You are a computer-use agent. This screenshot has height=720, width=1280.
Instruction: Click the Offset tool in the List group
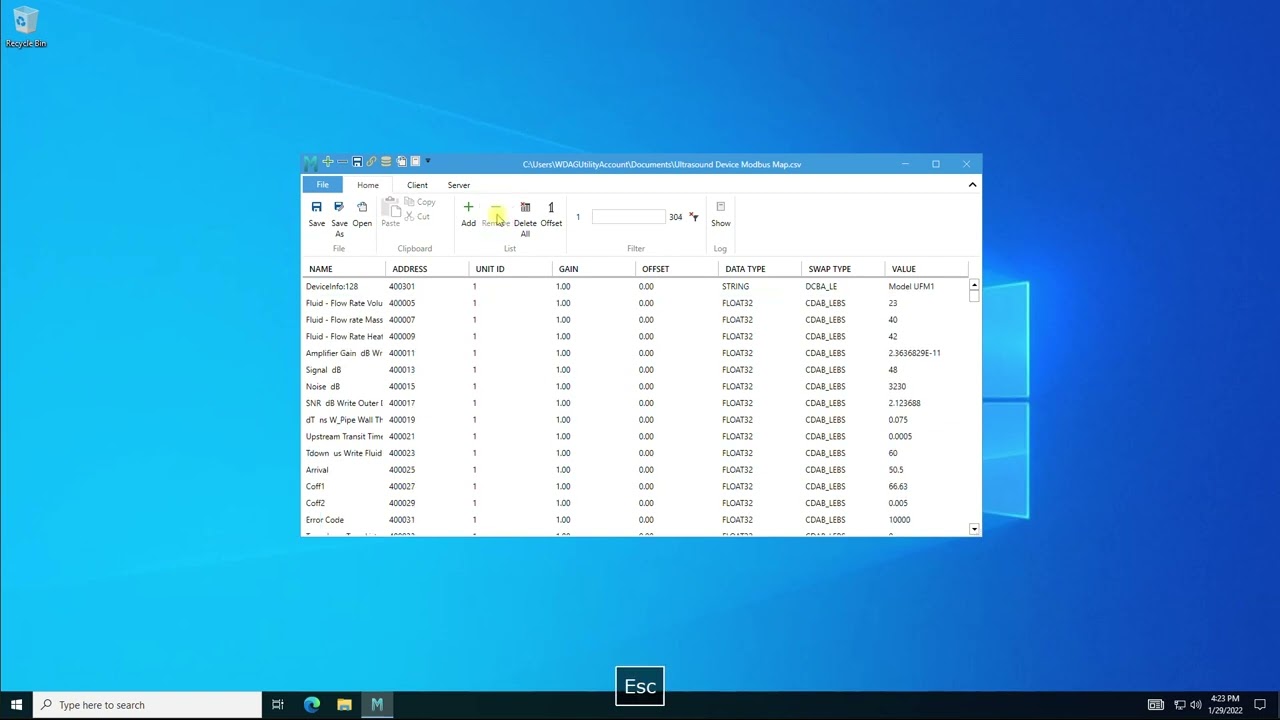tap(551, 214)
